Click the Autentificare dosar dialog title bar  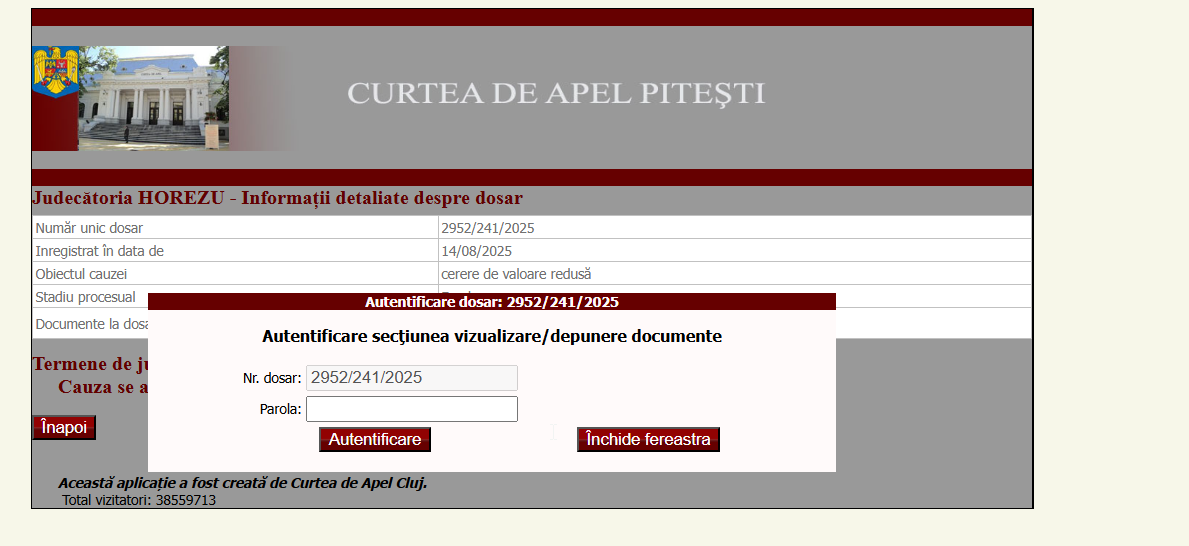click(x=491, y=302)
